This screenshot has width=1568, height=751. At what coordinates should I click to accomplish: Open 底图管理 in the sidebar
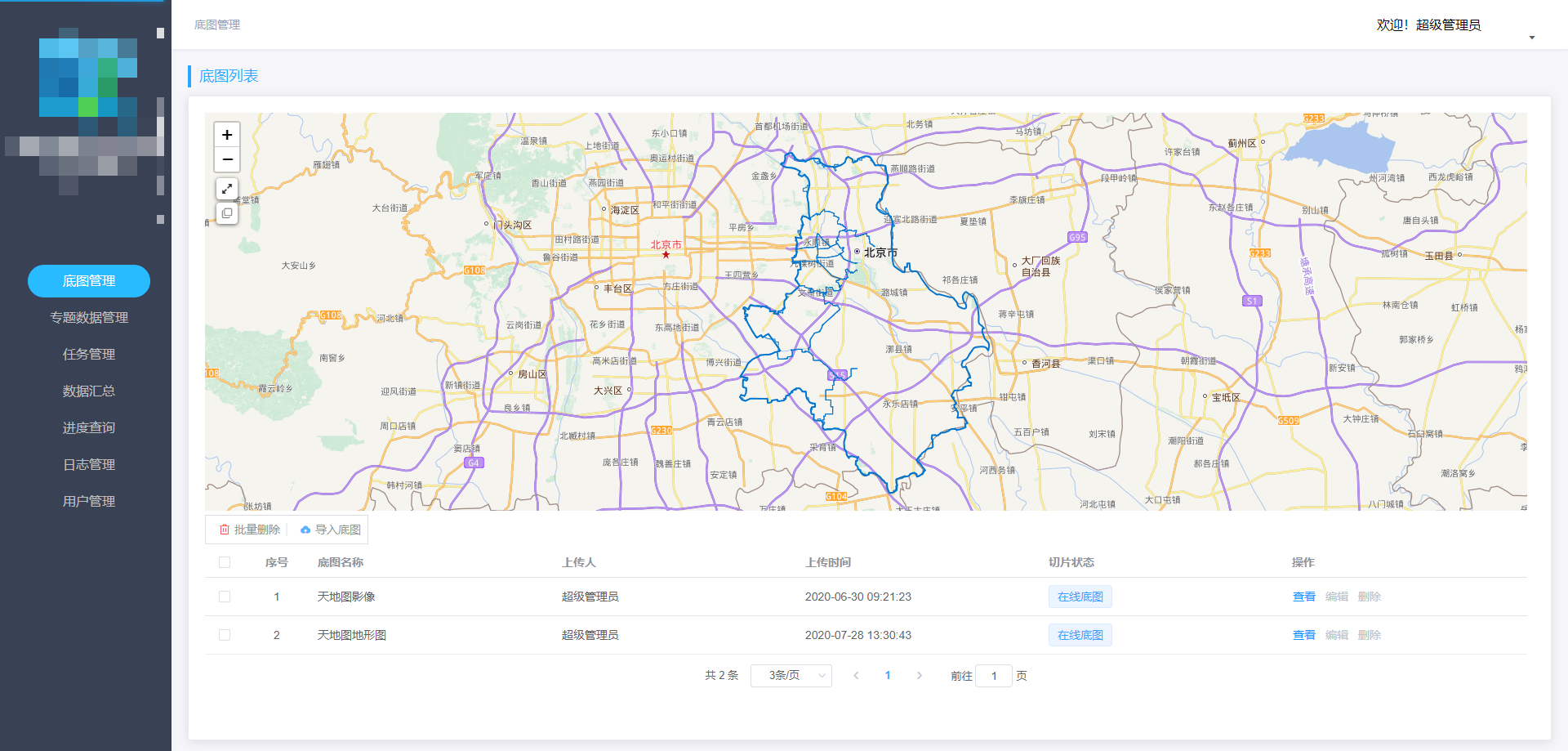[89, 281]
